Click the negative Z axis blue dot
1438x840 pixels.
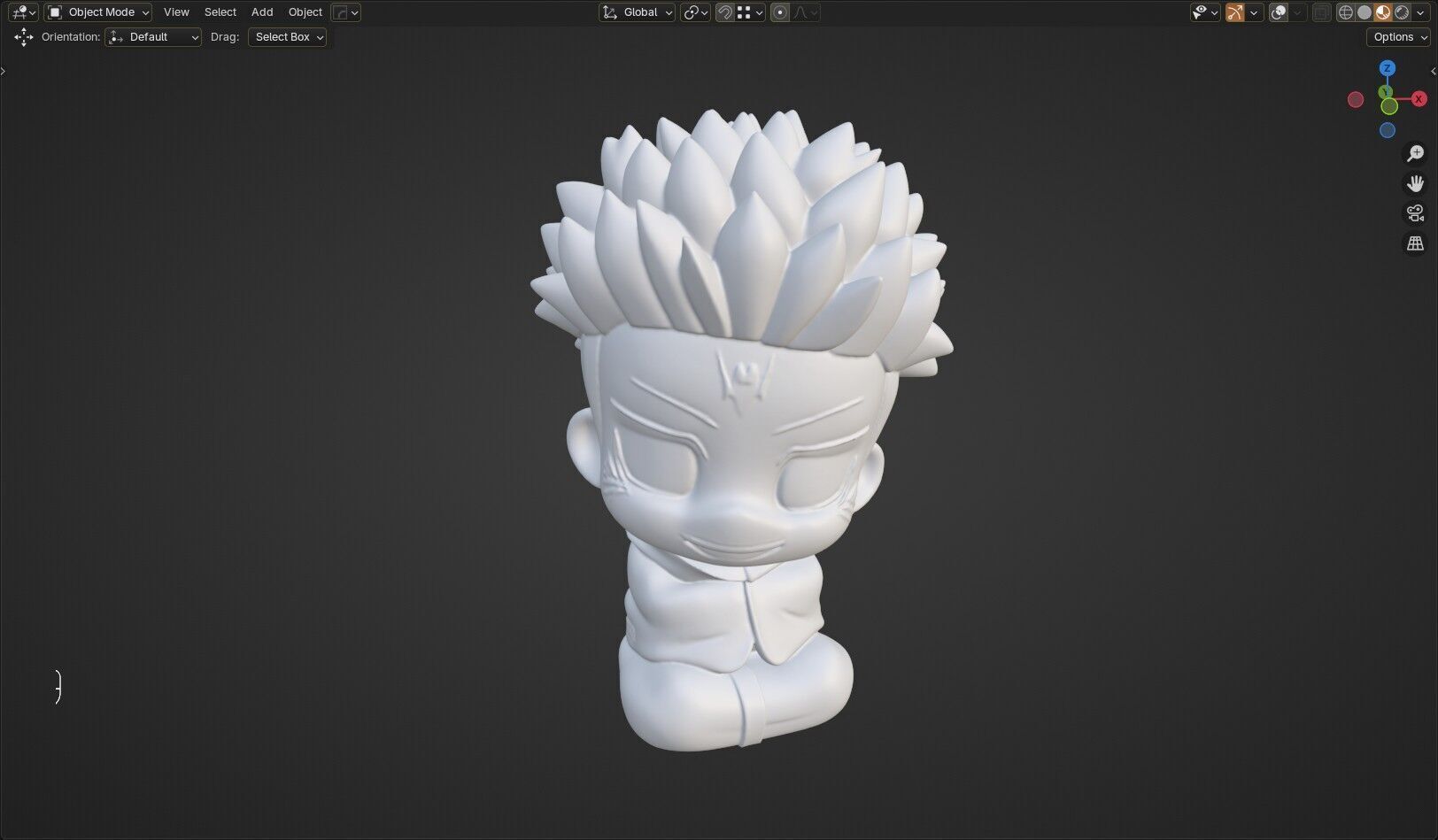(1388, 130)
